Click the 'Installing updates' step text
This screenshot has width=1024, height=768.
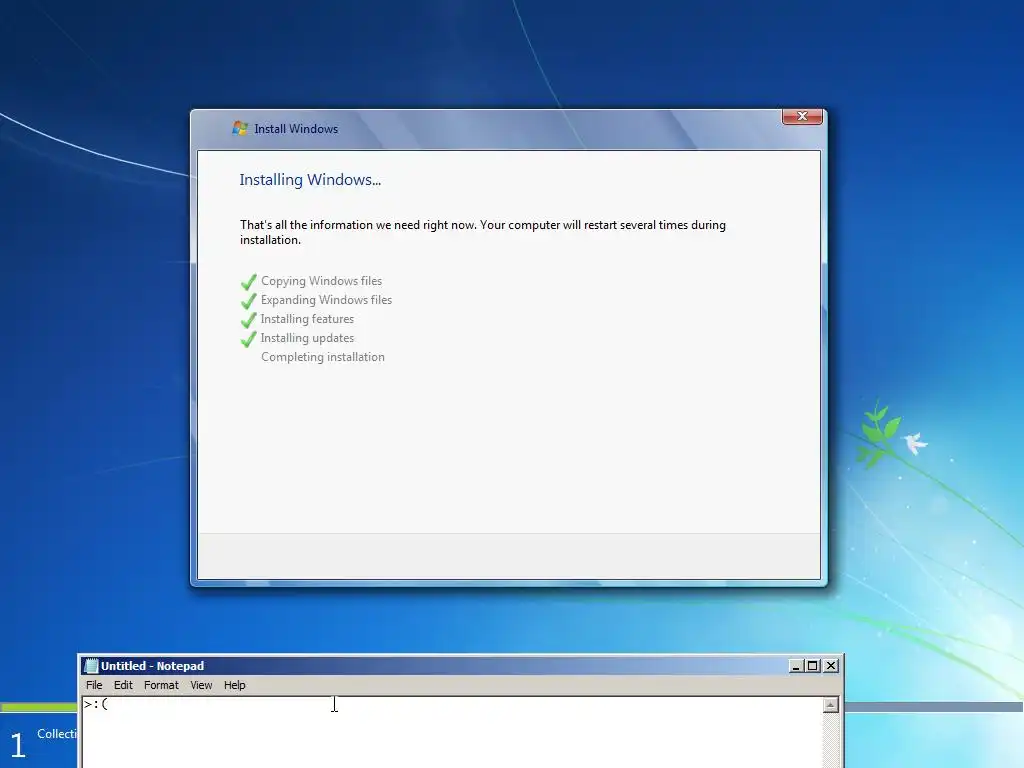(307, 338)
